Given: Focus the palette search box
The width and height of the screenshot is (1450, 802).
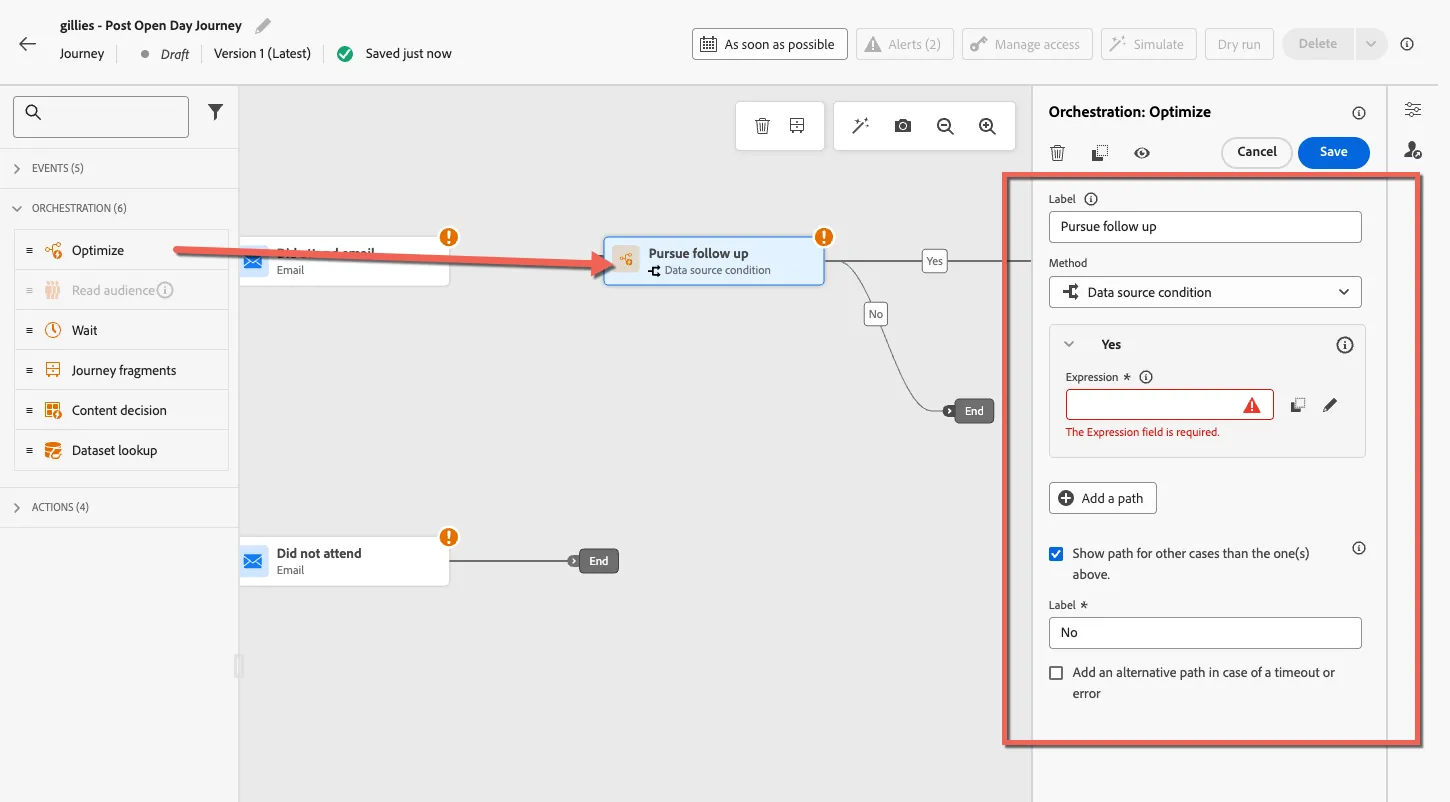Looking at the screenshot, I should (101, 117).
